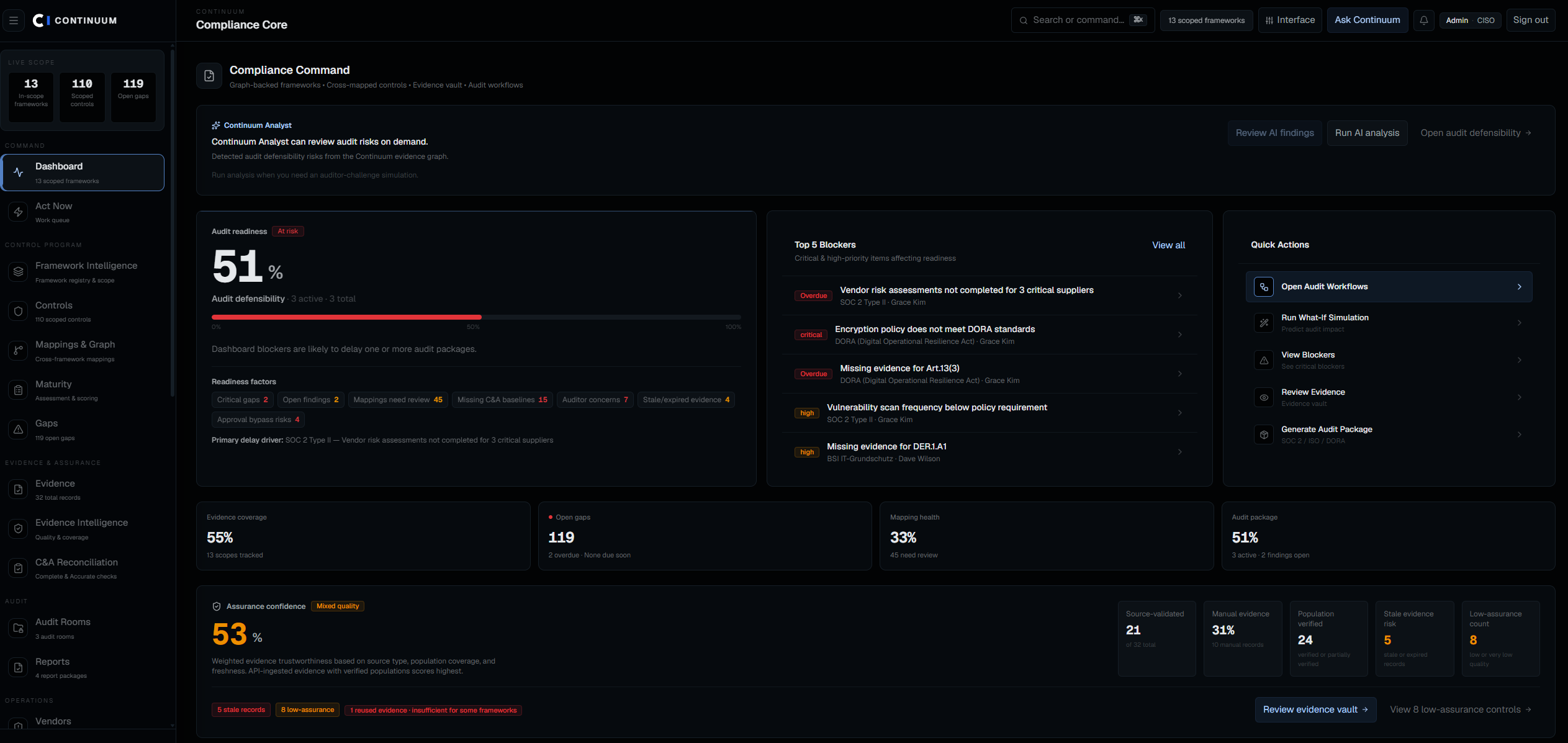The image size is (1568, 743).
Task: Click the Mappings need review 45 chip
Action: click(398, 400)
